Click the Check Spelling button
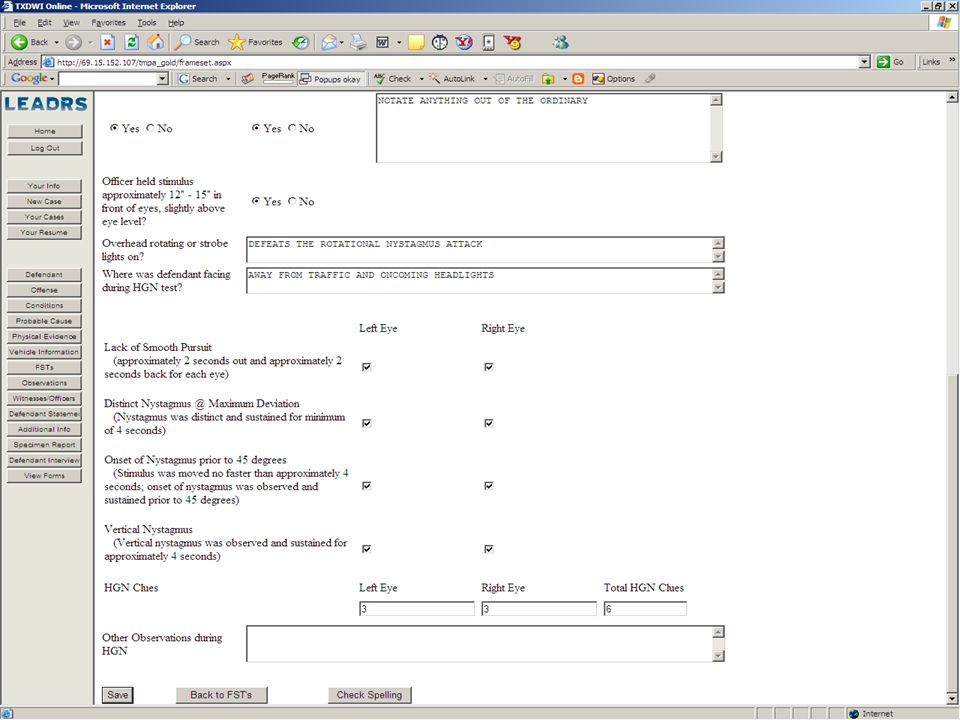Screen dimensions: 960x720 369,695
